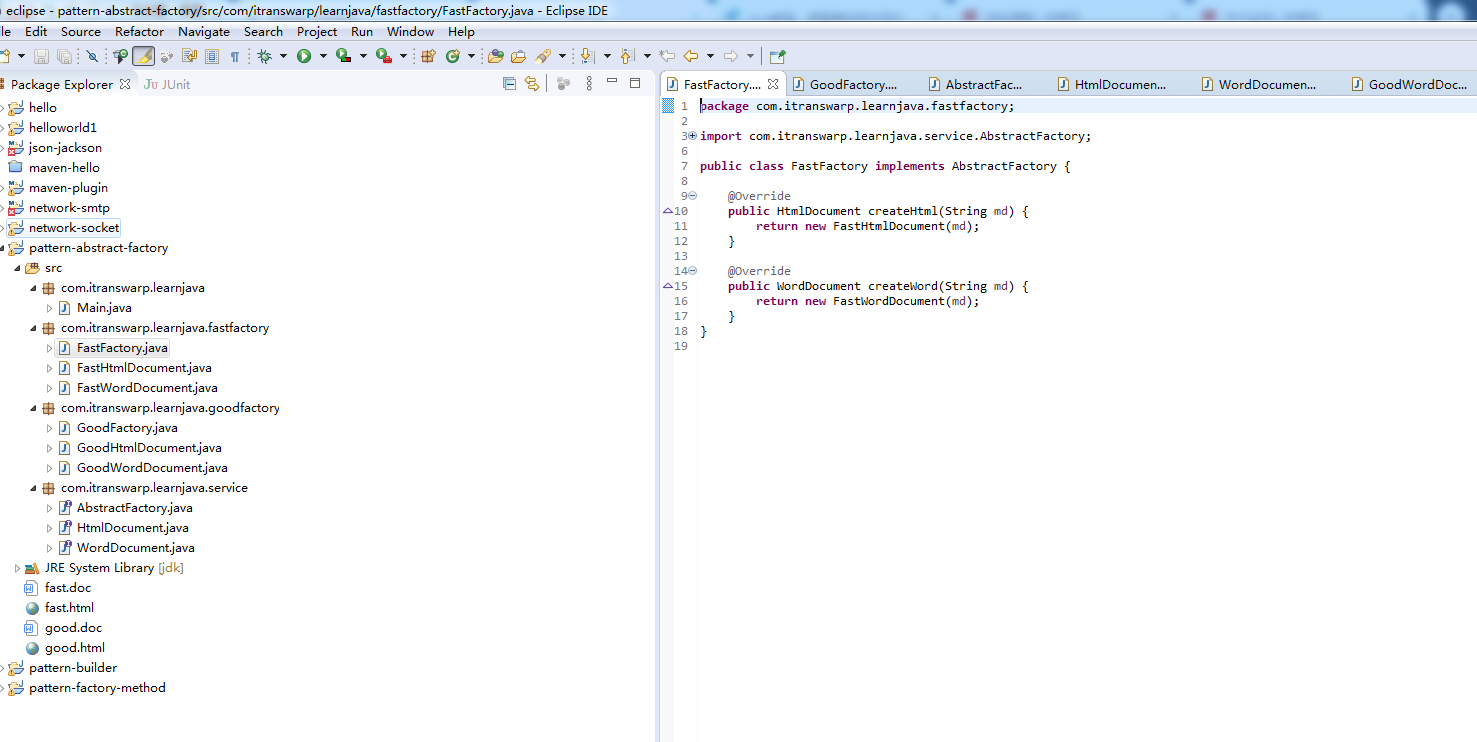The image size is (1477, 742).
Task: Maximize the Package Explorer view
Action: [x=635, y=83]
